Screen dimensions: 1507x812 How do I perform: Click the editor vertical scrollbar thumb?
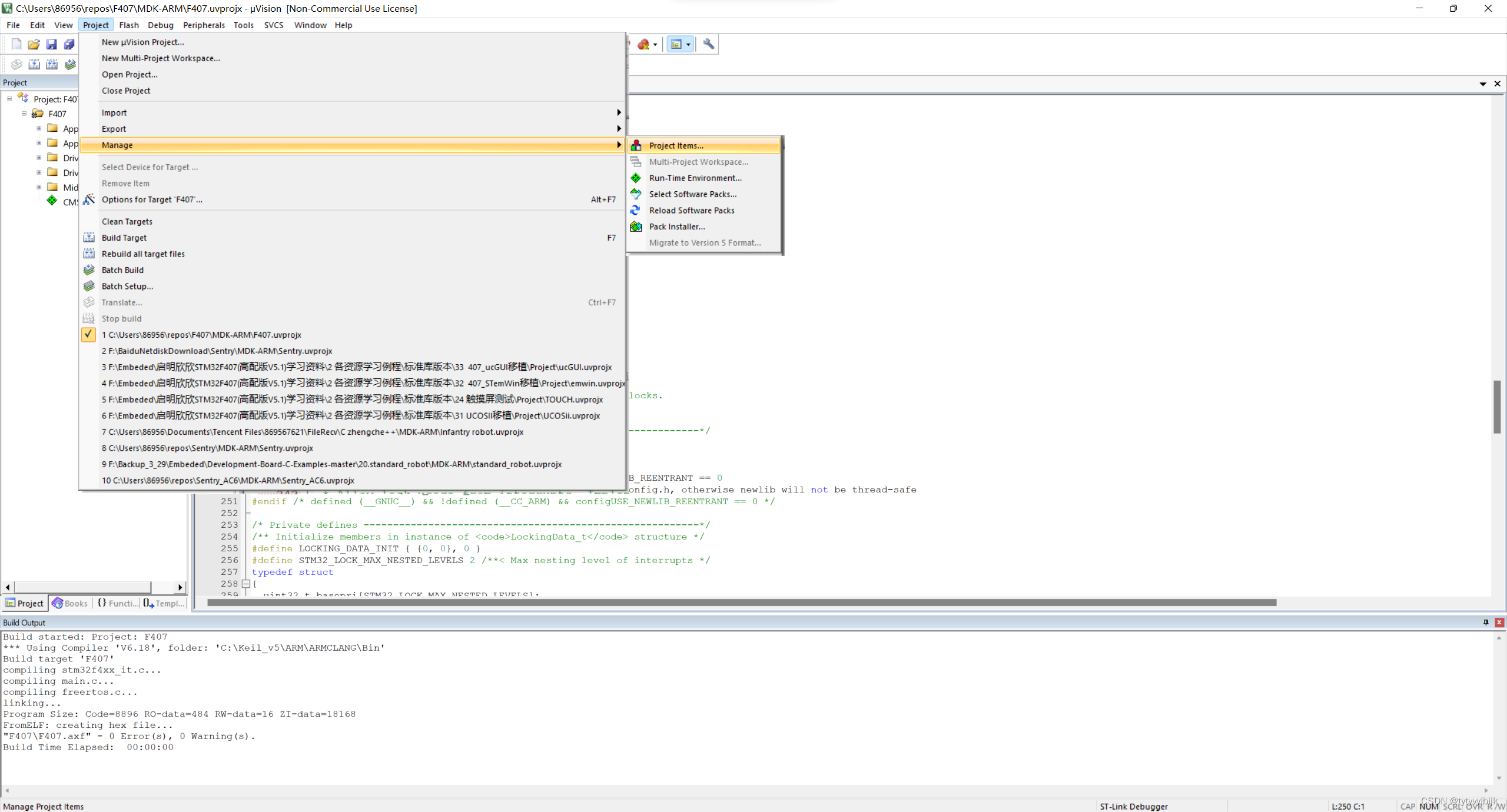1497,407
